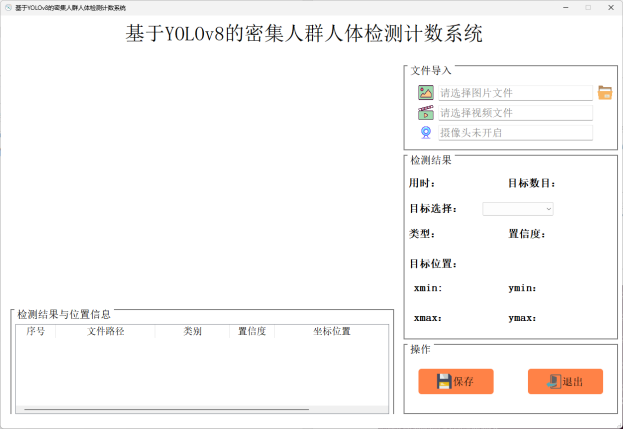
Task: Click the 用时 label
Action: [422, 183]
